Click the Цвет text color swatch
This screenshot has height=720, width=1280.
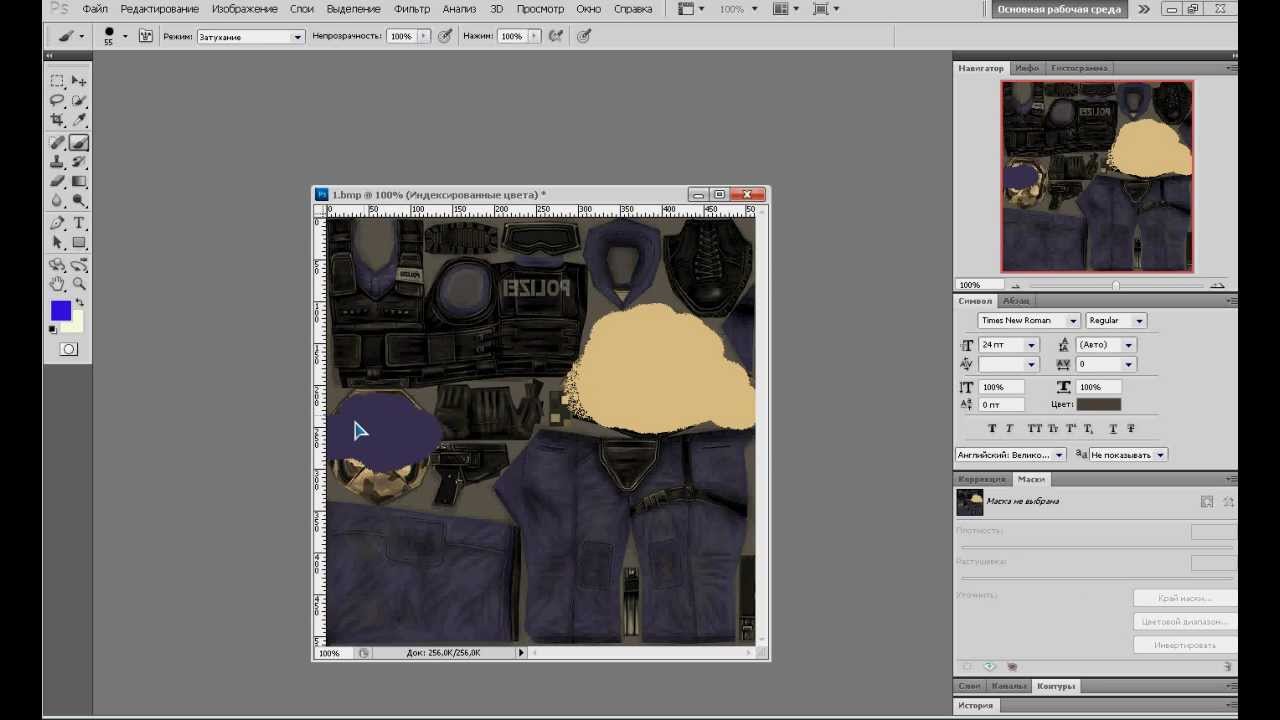1098,404
